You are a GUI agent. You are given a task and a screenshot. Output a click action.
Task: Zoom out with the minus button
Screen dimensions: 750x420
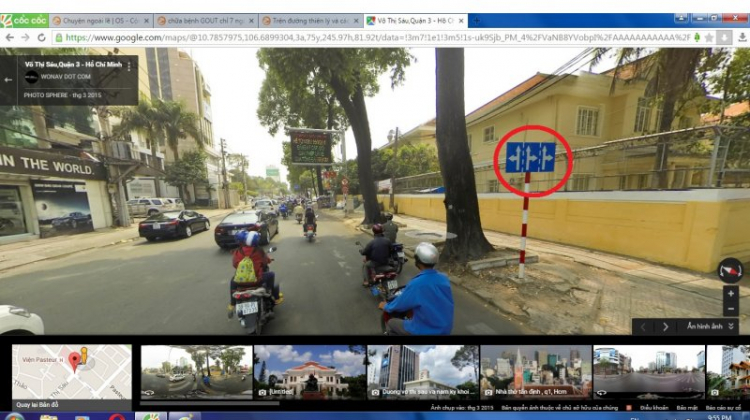pos(730,309)
